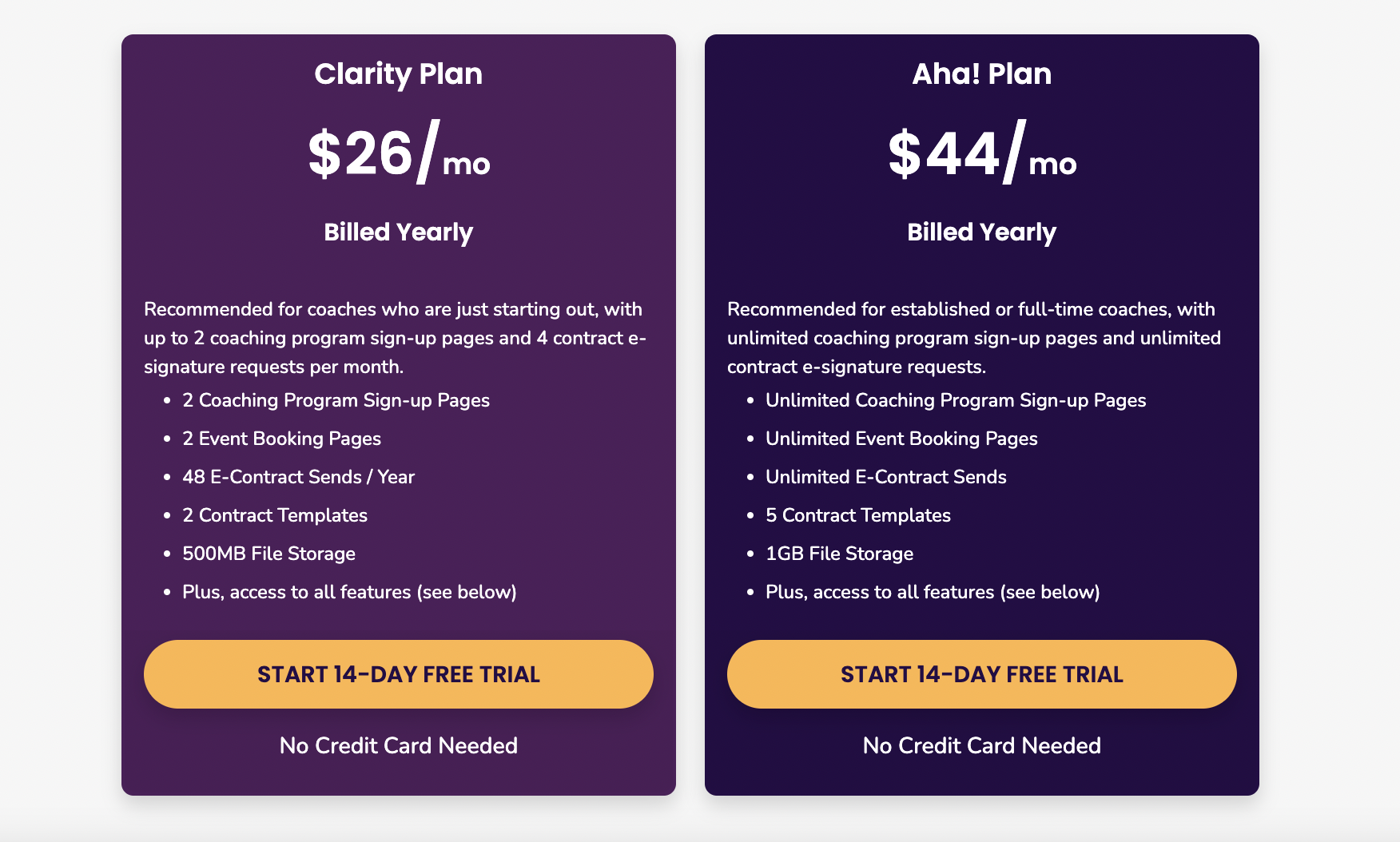Click 5 Contract Templates item

tap(858, 515)
